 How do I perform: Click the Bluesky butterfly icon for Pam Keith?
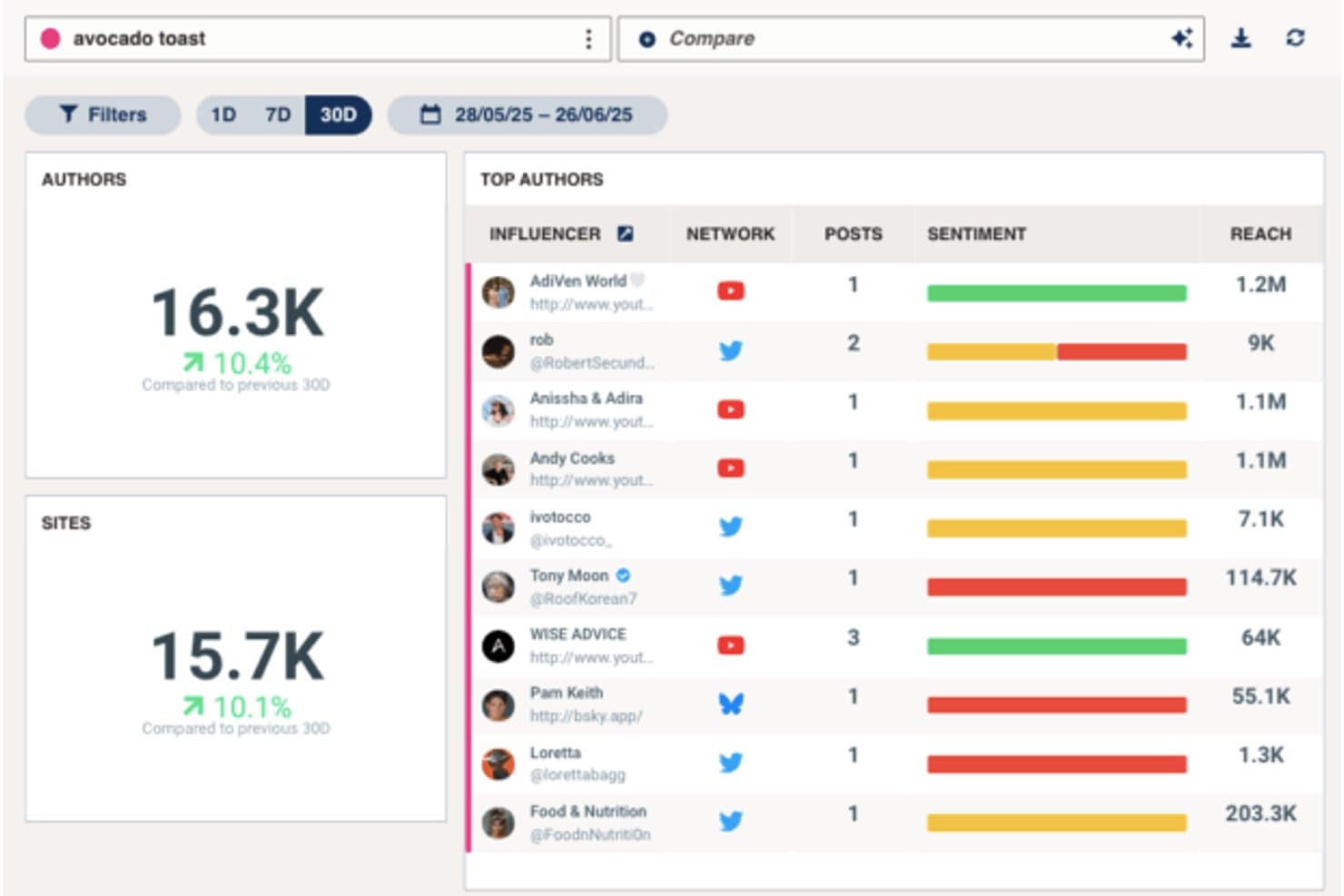(x=730, y=704)
